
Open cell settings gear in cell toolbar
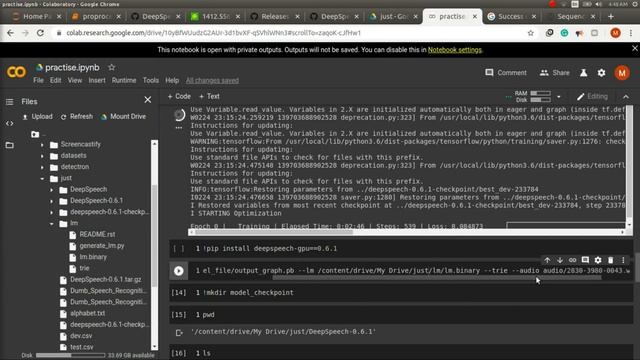click(x=598, y=260)
